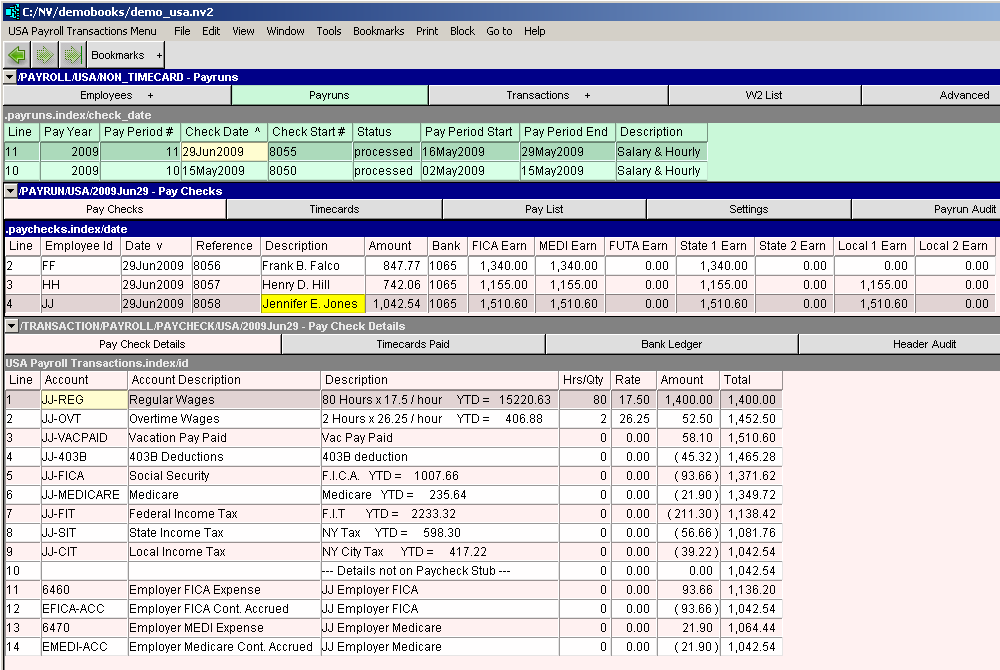Click the green back arrow icon

pos(17,55)
